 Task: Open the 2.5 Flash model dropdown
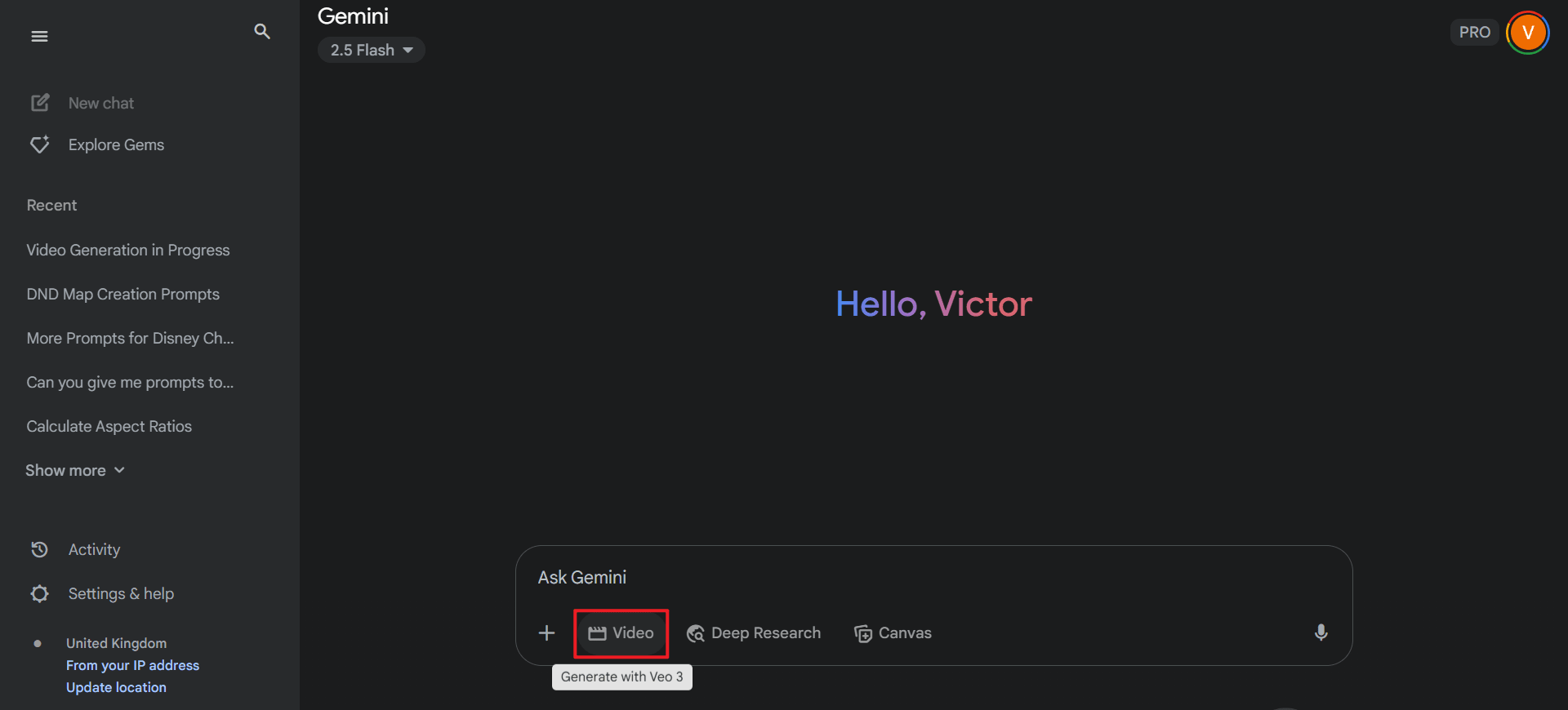click(x=372, y=50)
